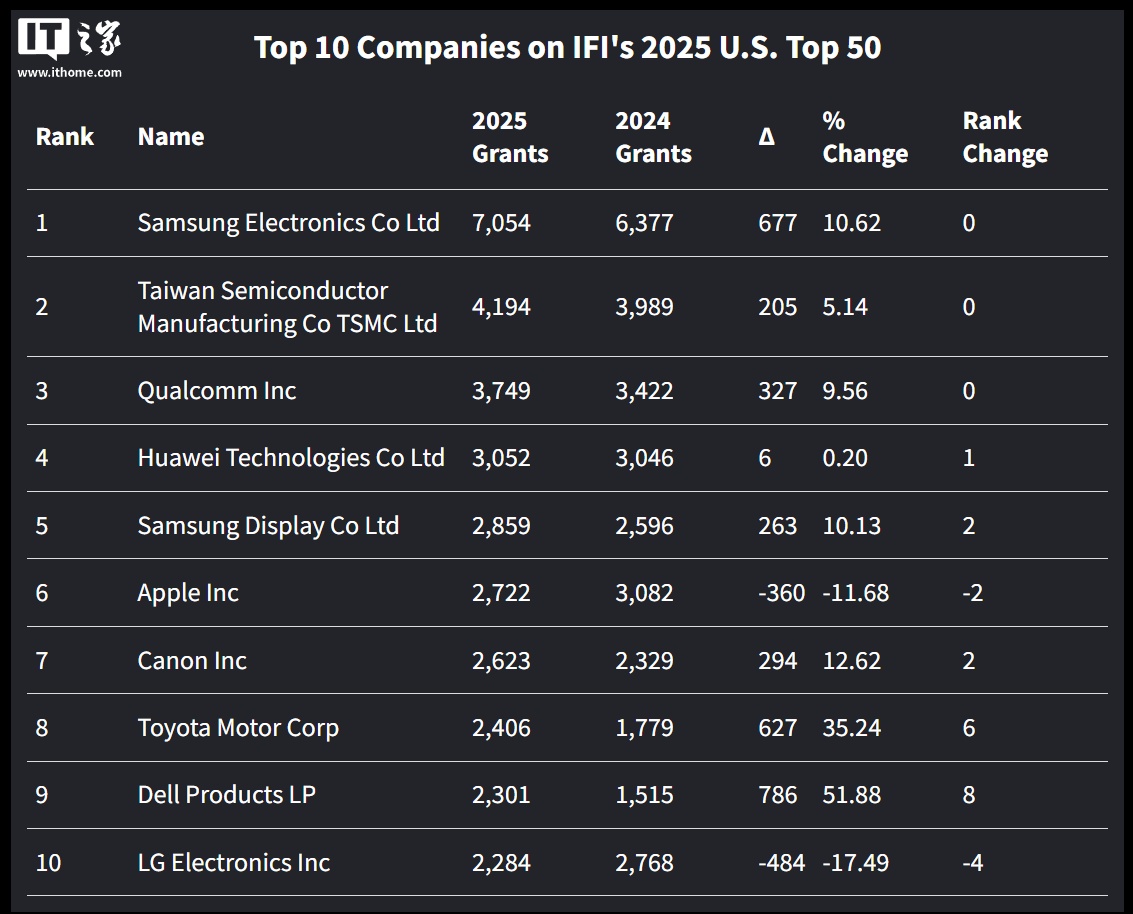Select the Rank column header
Screen dimensions: 1133x914
[x=65, y=137]
